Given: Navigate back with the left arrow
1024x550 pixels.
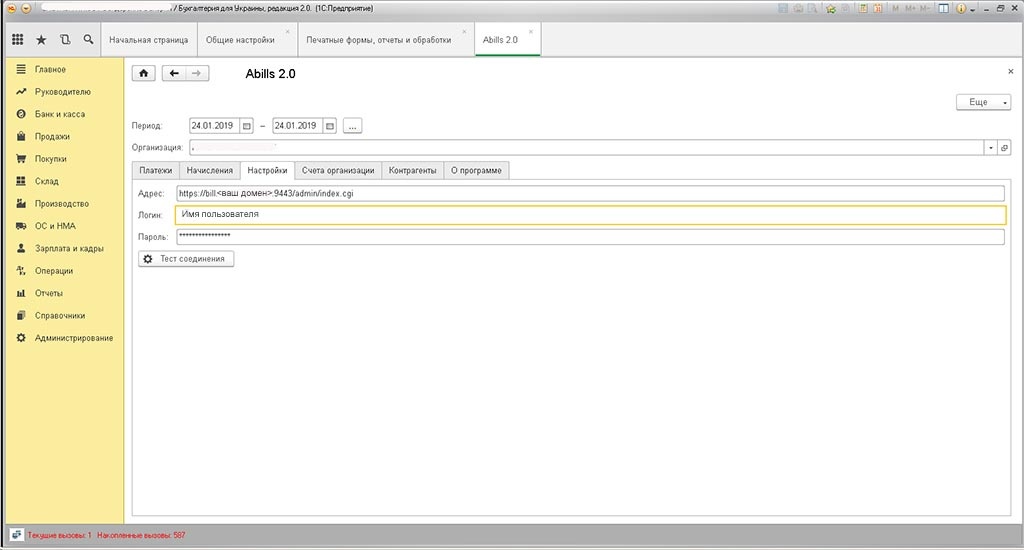Looking at the screenshot, I should [174, 73].
